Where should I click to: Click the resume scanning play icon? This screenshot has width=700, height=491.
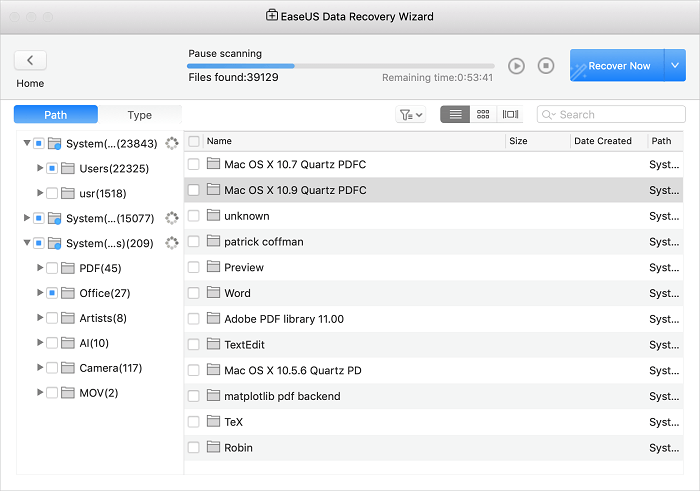tap(516, 66)
